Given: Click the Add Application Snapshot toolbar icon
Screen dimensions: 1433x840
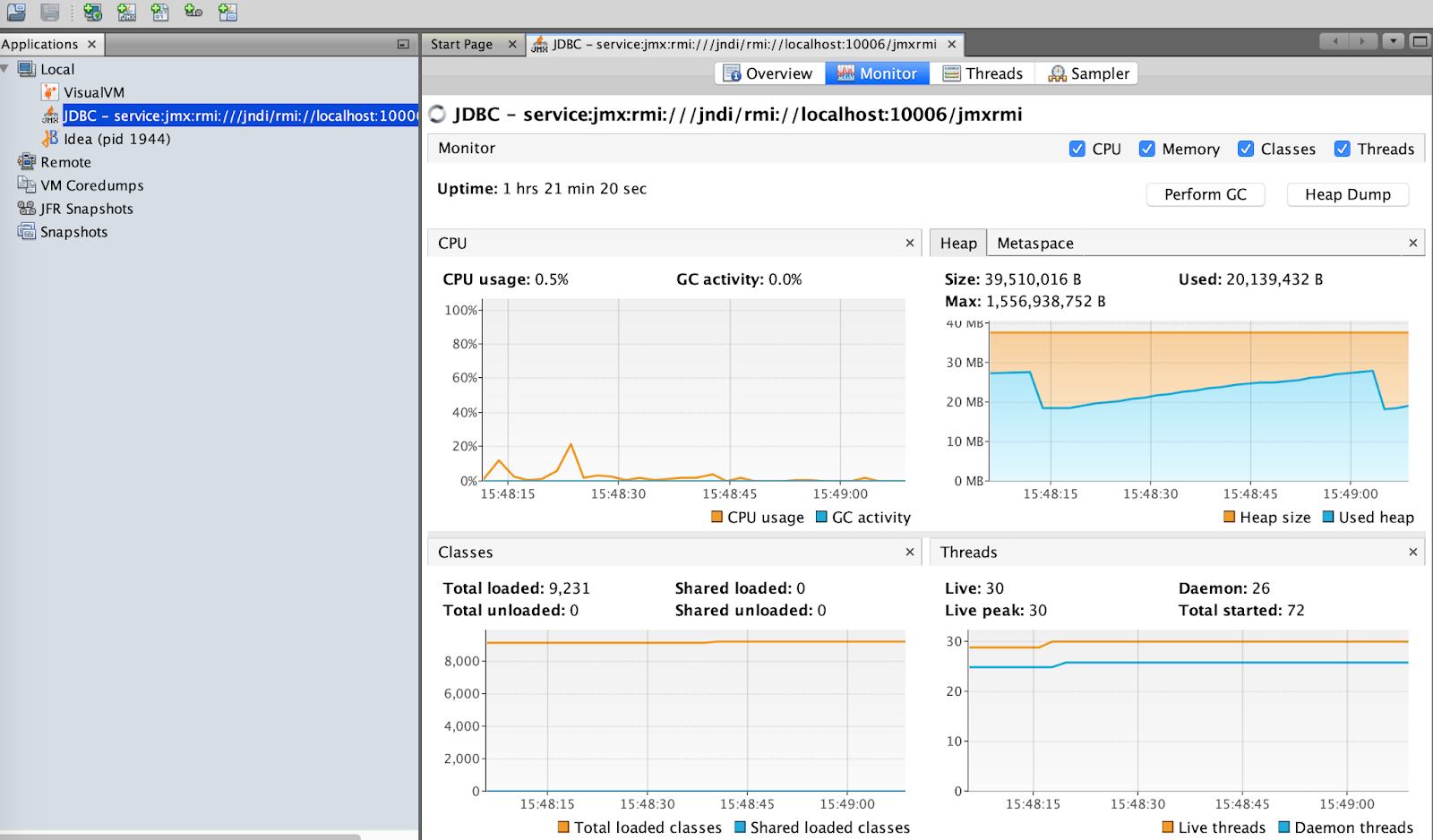Looking at the screenshot, I should [x=227, y=12].
